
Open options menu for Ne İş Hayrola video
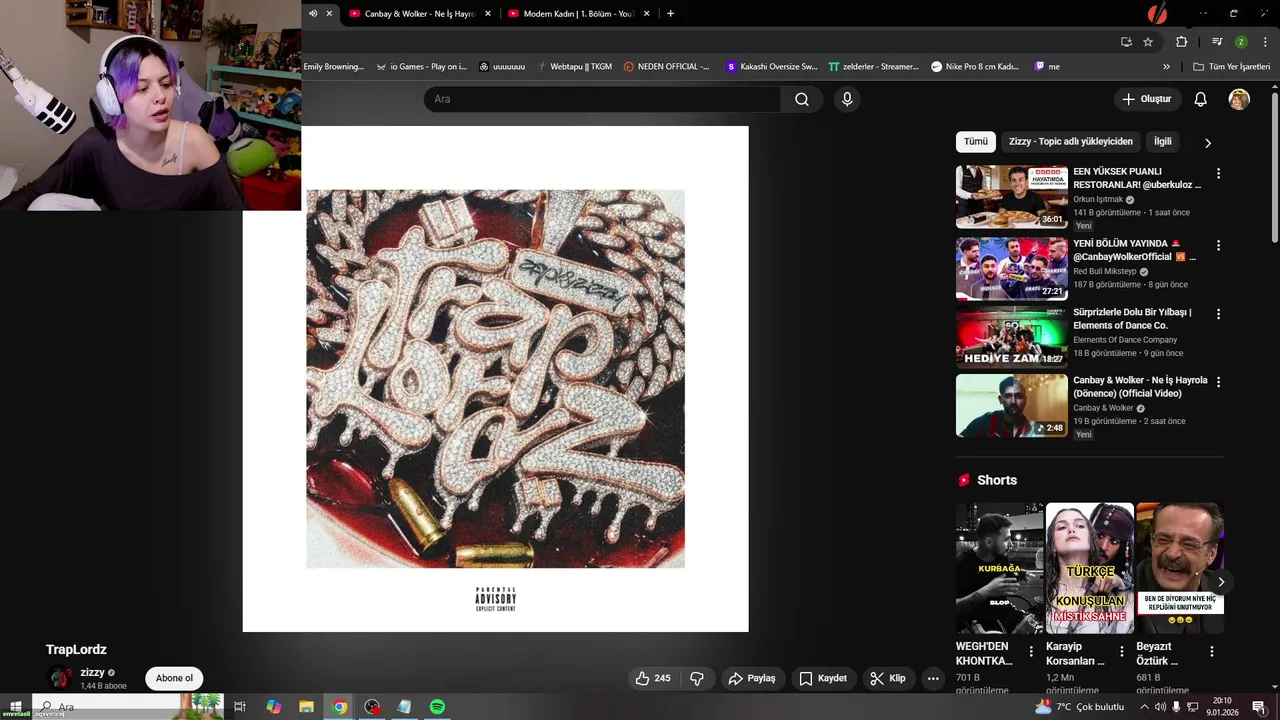point(1218,382)
